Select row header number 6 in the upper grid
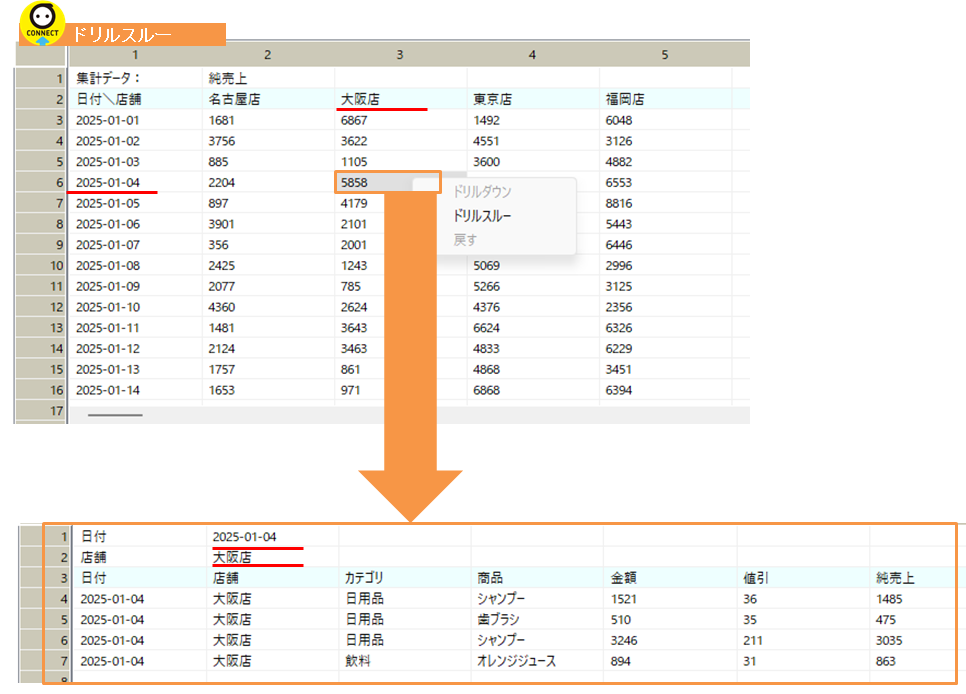 pos(41,182)
